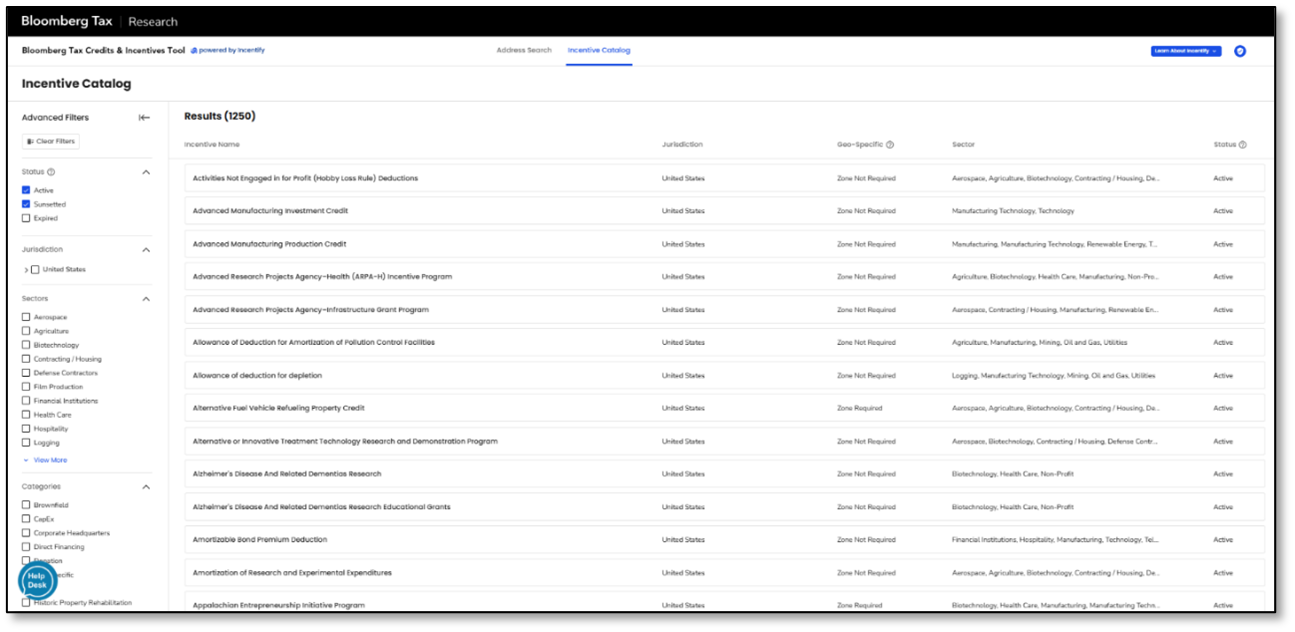The height and width of the screenshot is (632, 1295).
Task: Expand the United States jurisdiction tree
Action: (26, 270)
